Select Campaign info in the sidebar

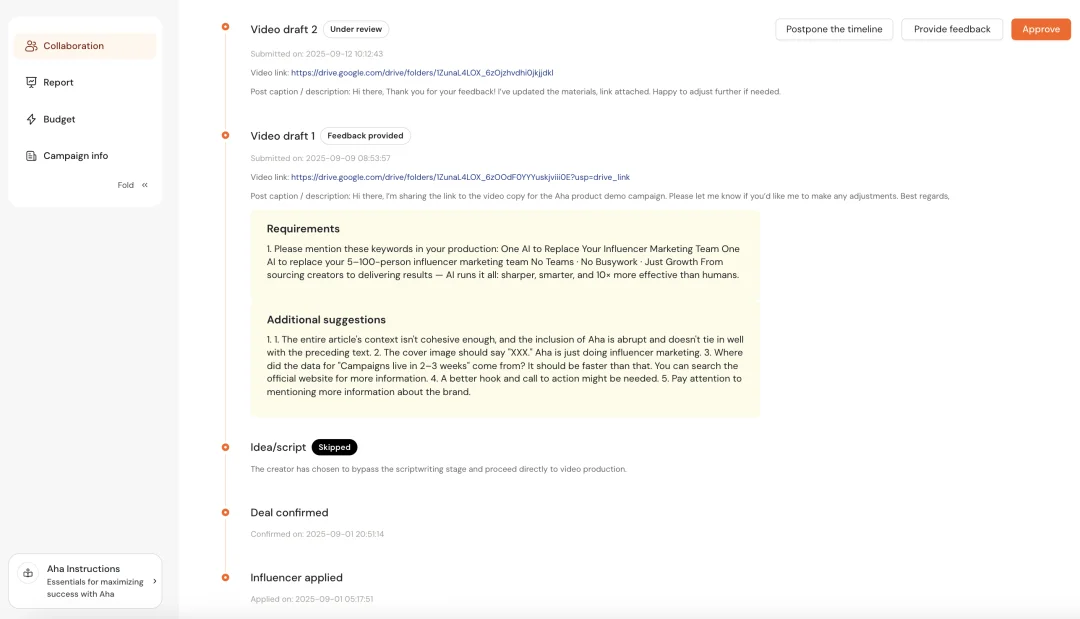coord(75,156)
